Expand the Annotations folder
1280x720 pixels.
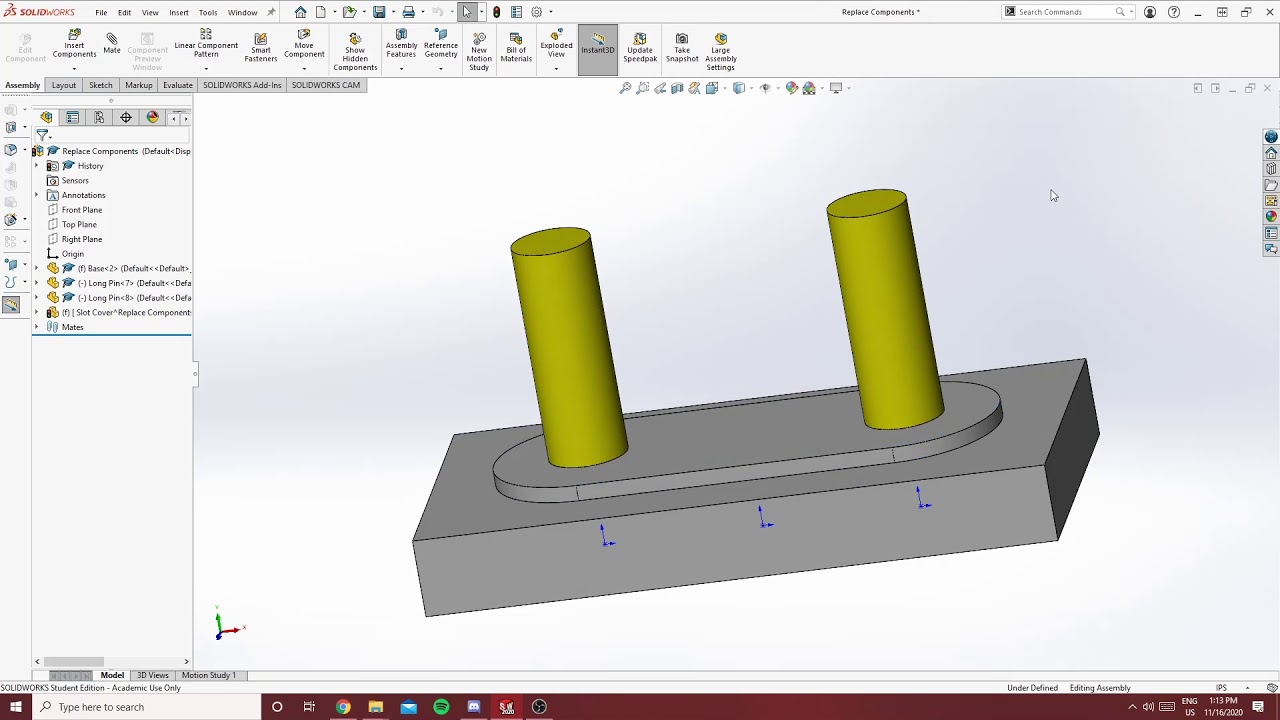coord(37,195)
